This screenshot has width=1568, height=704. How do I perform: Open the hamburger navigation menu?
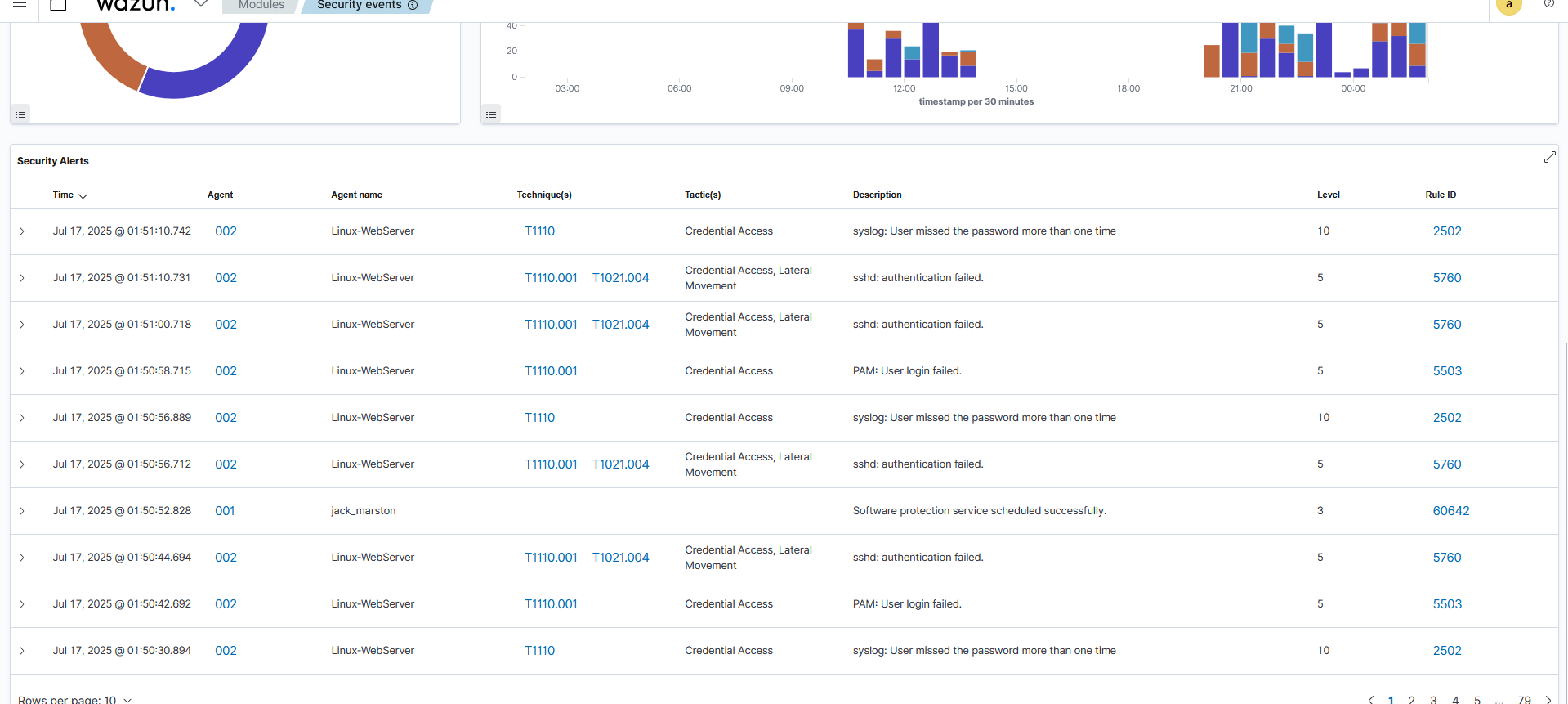pos(20,5)
